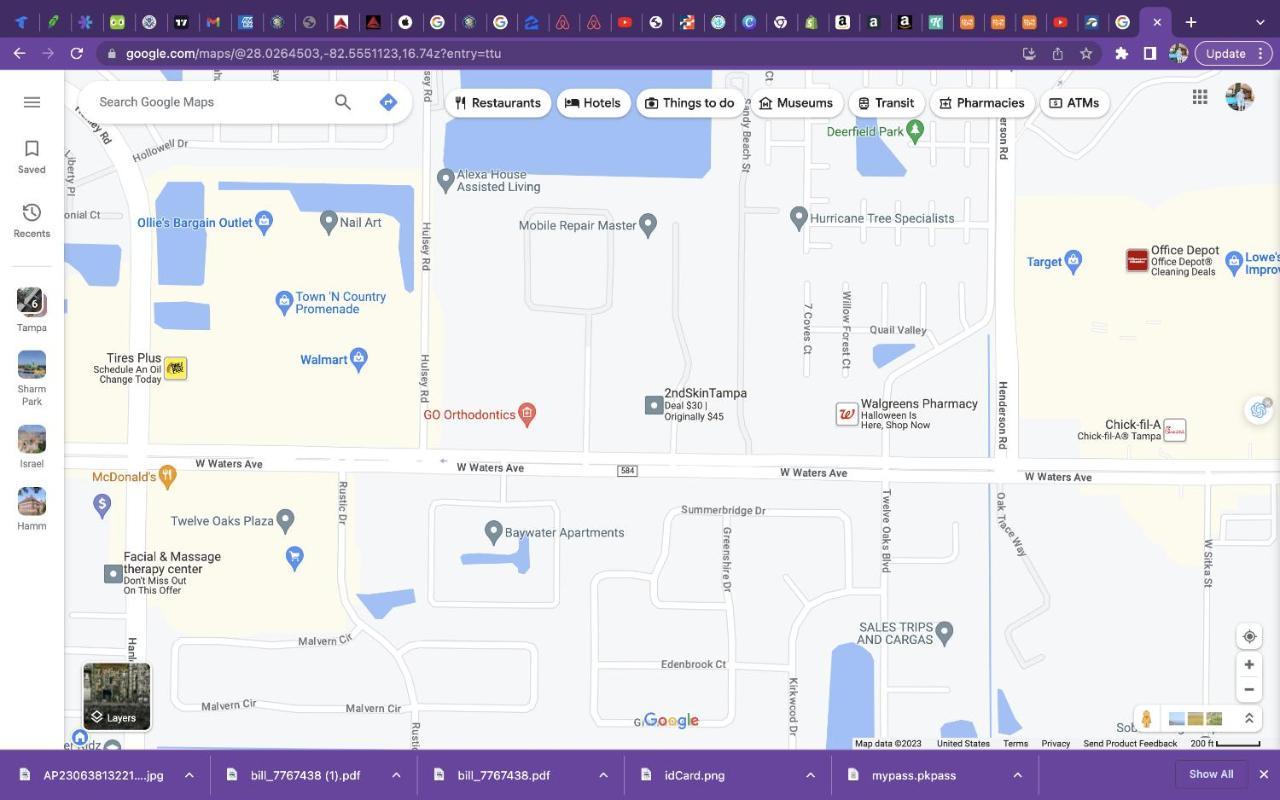Expand options for mypass.pkpass download
This screenshot has height=800, width=1280.
[x=1017, y=775]
